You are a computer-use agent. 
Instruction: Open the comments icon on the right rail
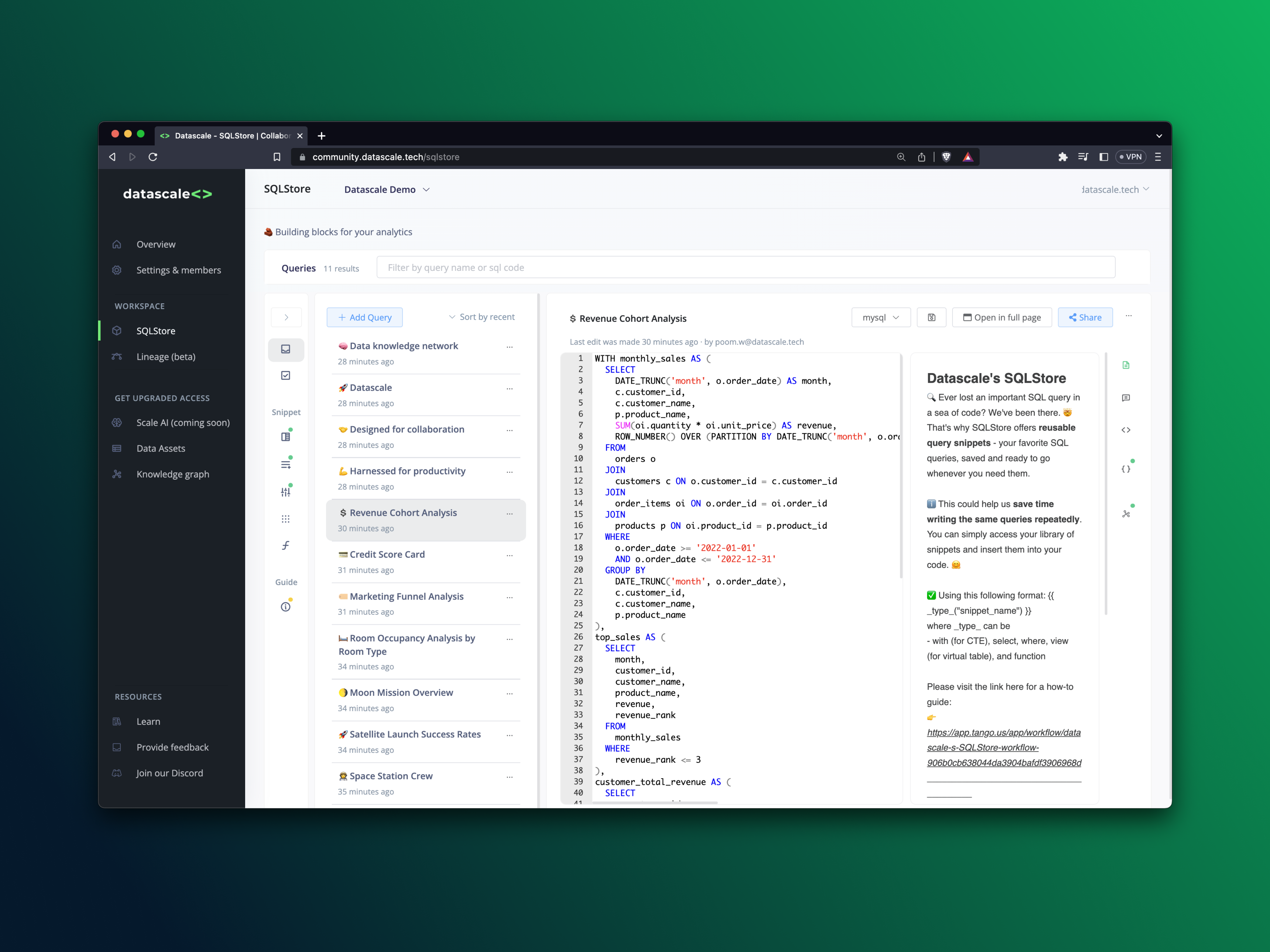(1126, 398)
